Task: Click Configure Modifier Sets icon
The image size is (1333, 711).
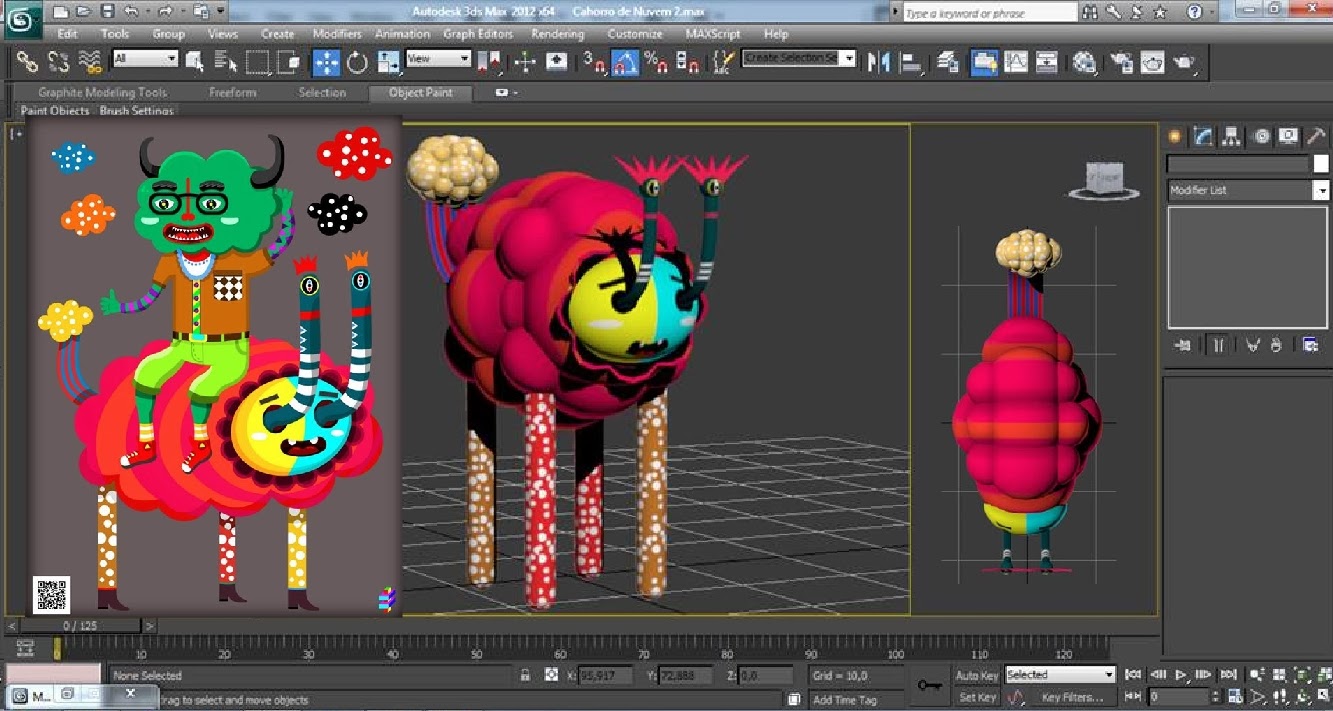Action: (x=1310, y=345)
